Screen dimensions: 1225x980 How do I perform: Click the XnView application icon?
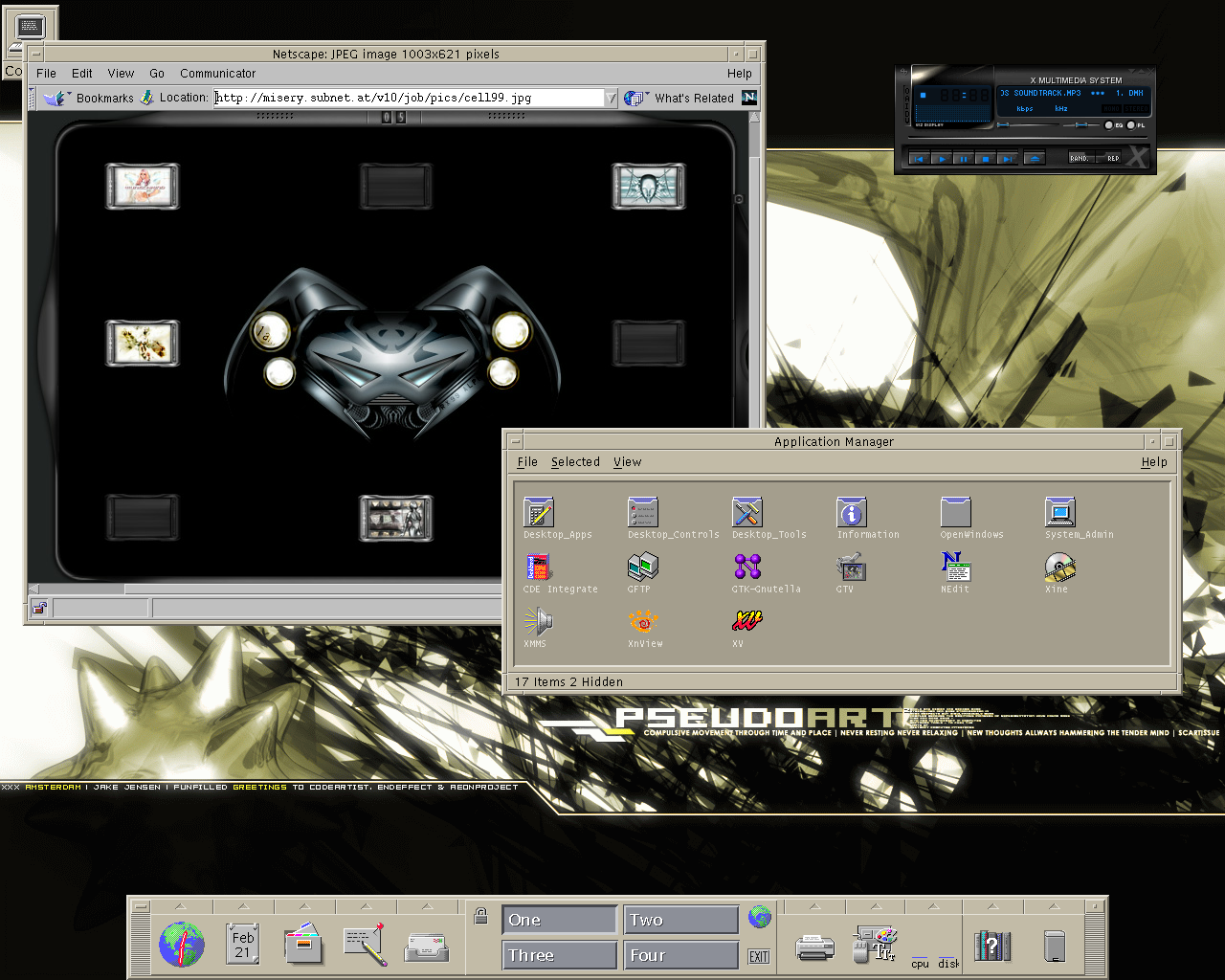[x=643, y=622]
